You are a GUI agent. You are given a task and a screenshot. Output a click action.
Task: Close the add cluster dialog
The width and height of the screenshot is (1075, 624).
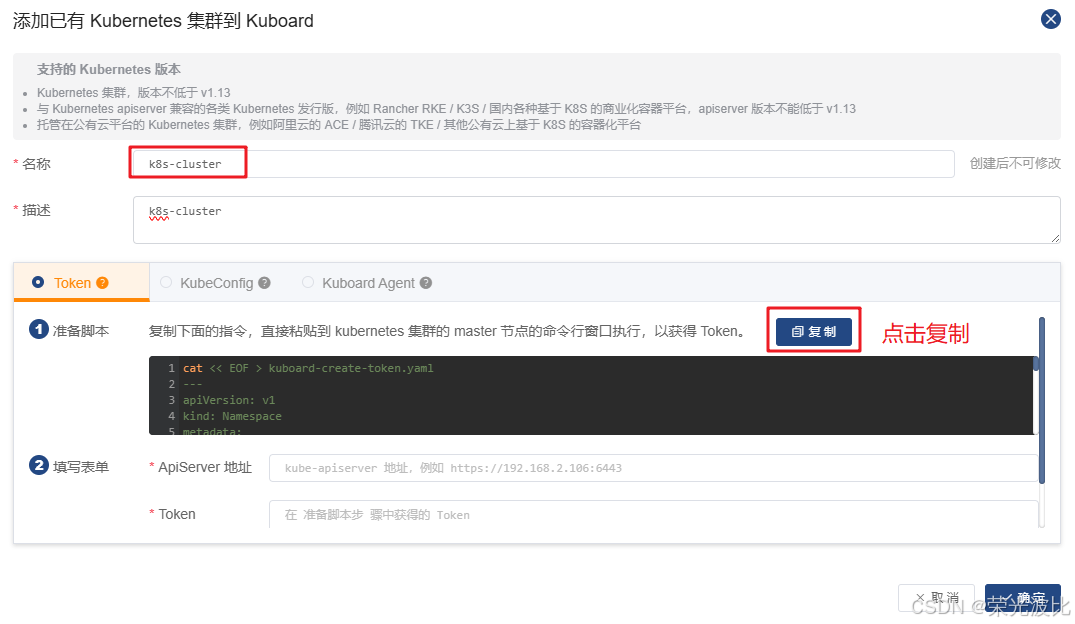click(1050, 19)
